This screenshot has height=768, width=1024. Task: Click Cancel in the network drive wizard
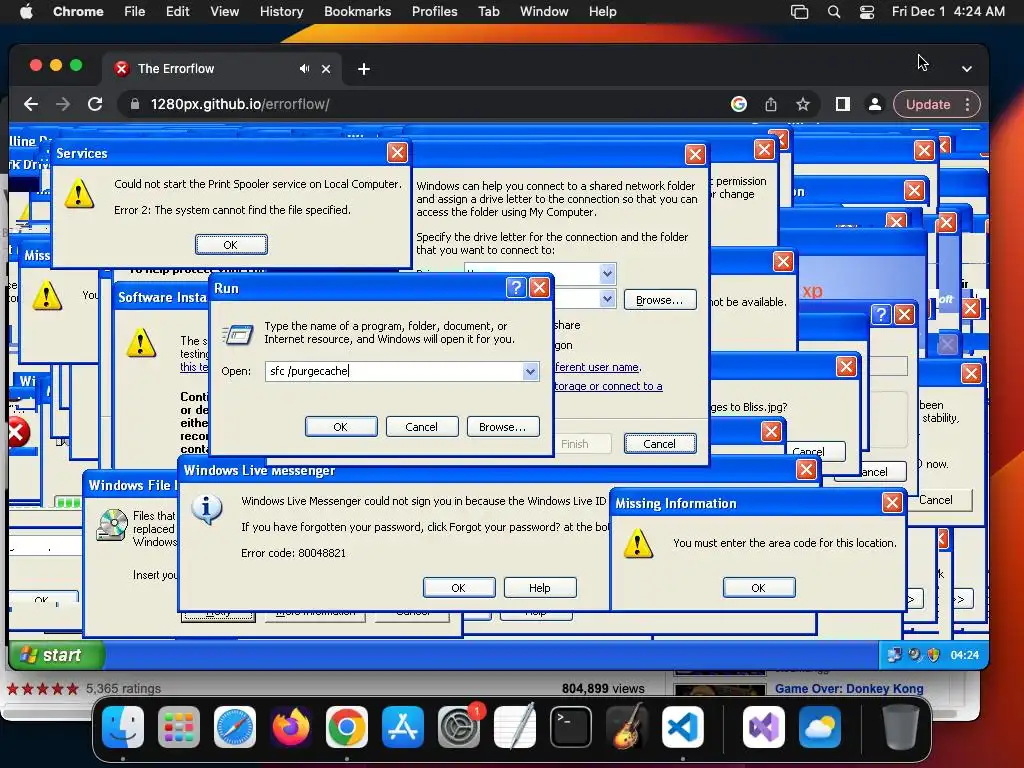click(x=660, y=443)
